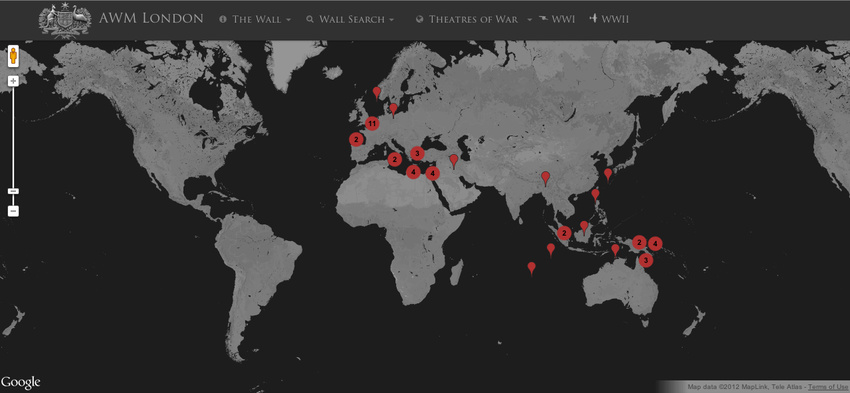The width and height of the screenshot is (850, 393).
Task: Click the pin over southern Japan
Action: click(608, 175)
